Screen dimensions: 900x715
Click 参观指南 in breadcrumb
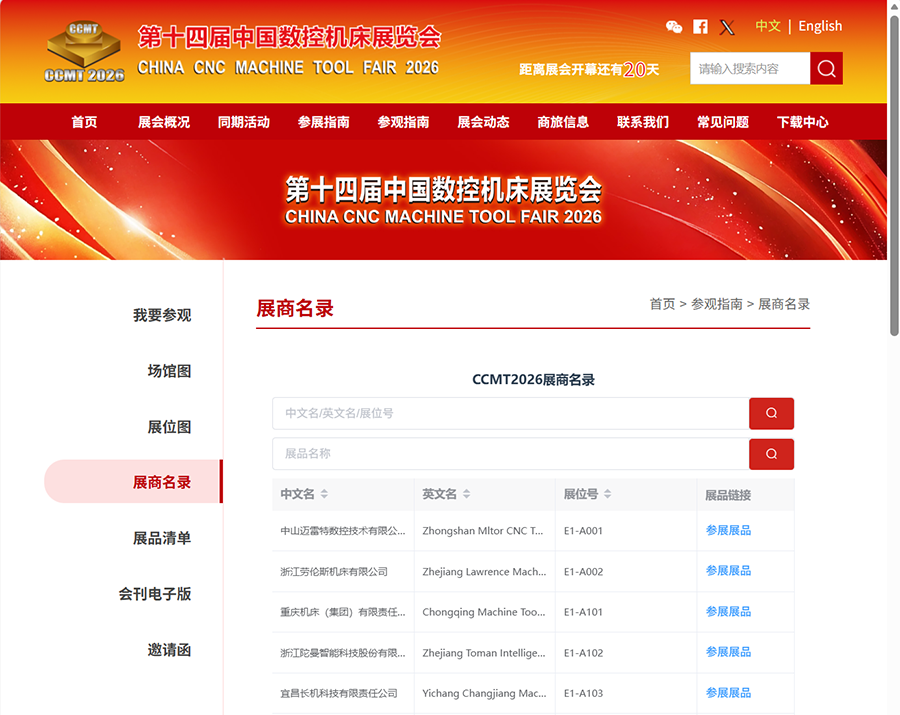coord(716,304)
